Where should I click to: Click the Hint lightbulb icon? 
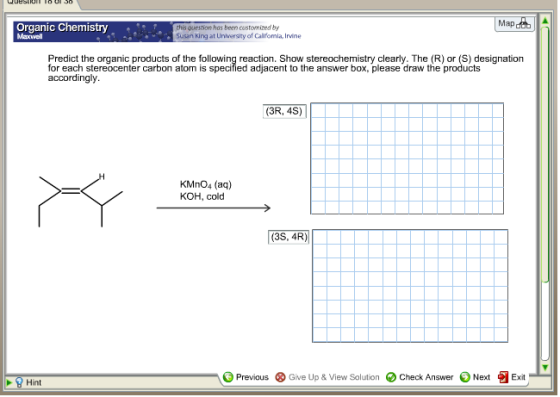coord(19,383)
